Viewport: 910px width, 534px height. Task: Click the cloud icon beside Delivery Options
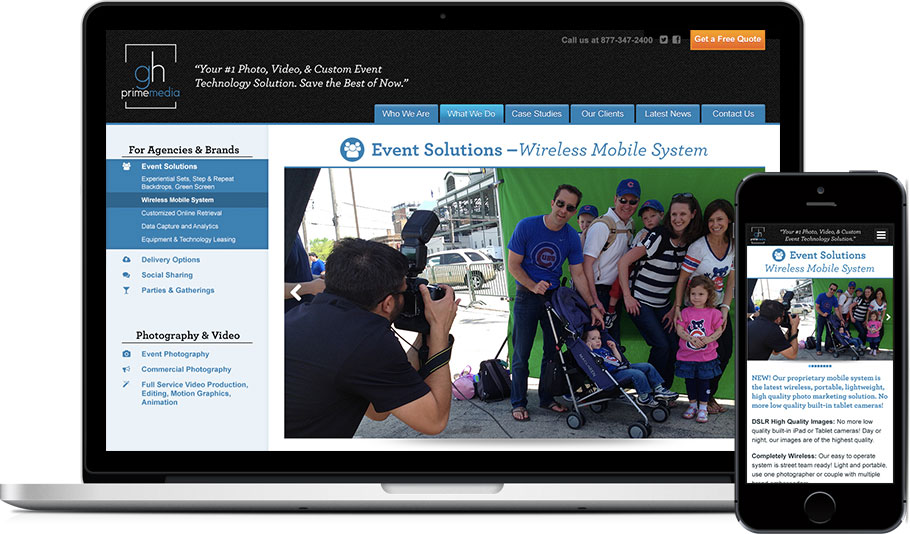[126, 260]
